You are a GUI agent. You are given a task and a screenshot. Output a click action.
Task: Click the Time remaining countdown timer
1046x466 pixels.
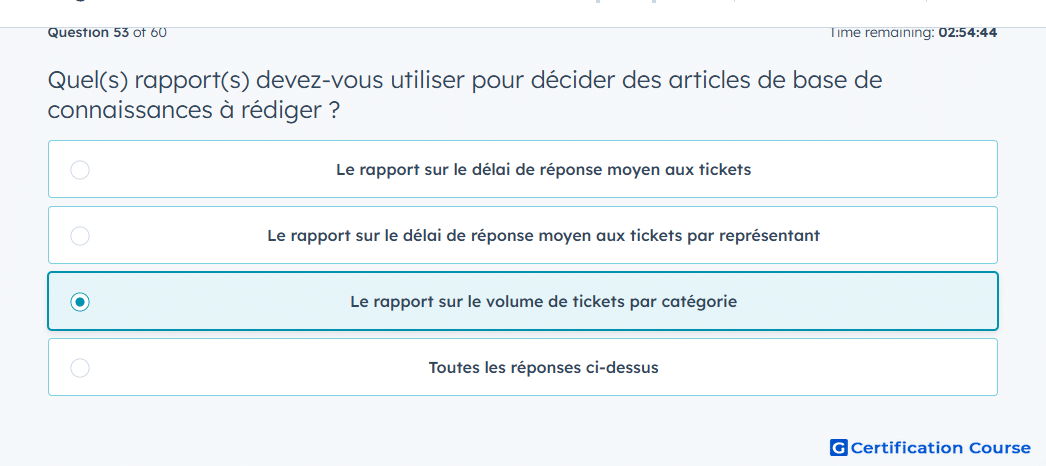point(913,32)
